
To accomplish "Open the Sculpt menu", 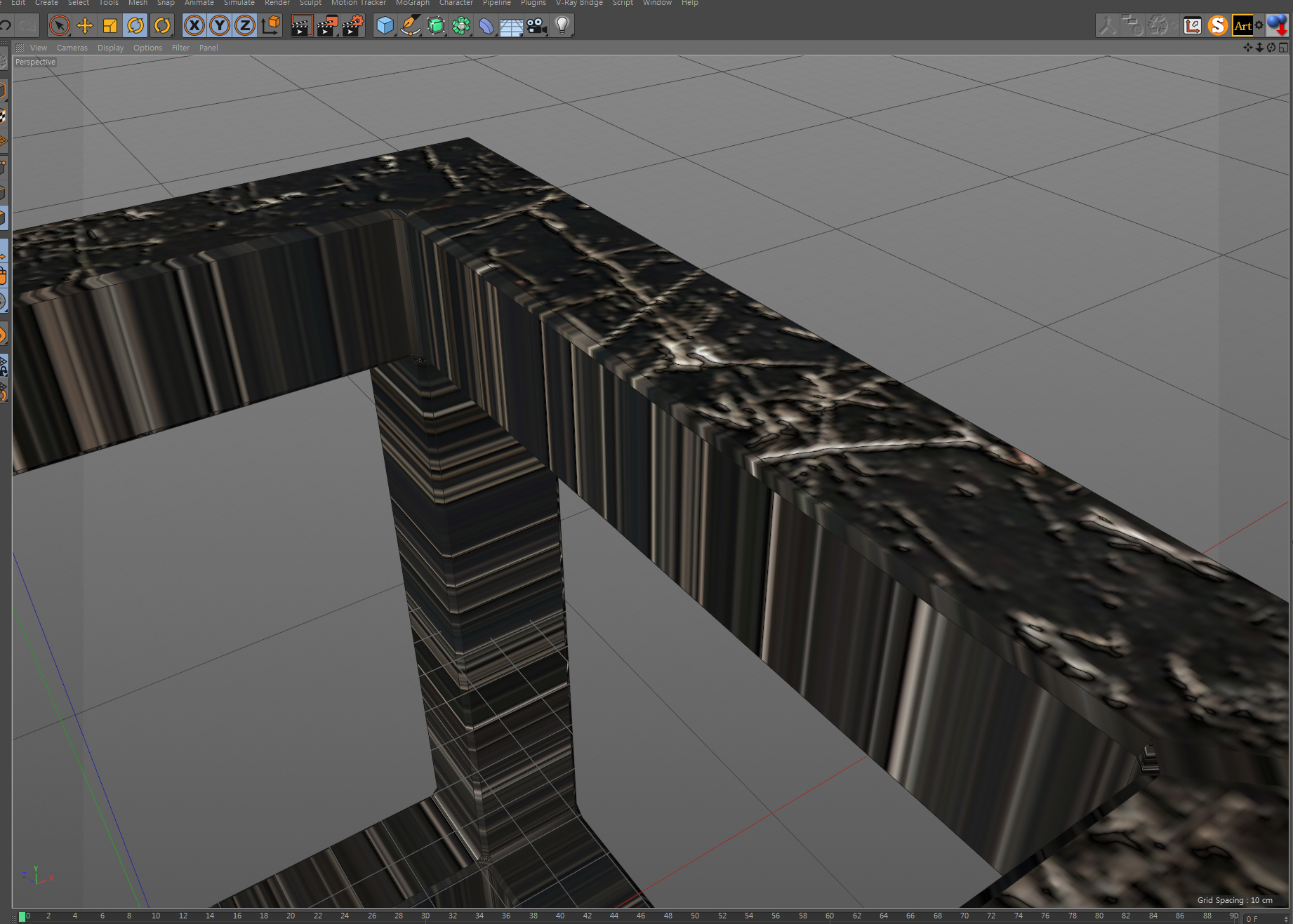I will tap(310, 3).
